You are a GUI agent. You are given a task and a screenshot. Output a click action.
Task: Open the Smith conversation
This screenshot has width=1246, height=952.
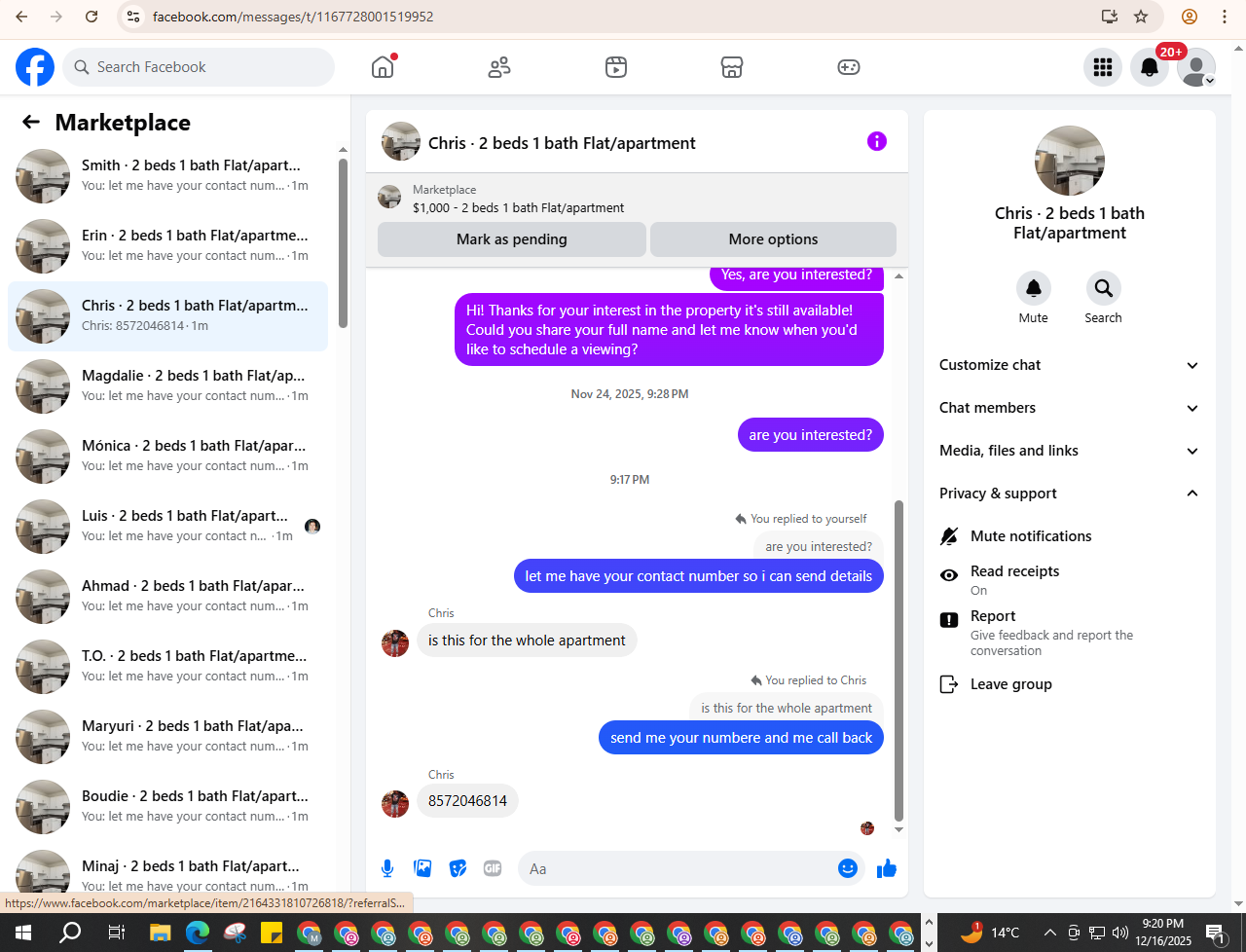pos(167,176)
